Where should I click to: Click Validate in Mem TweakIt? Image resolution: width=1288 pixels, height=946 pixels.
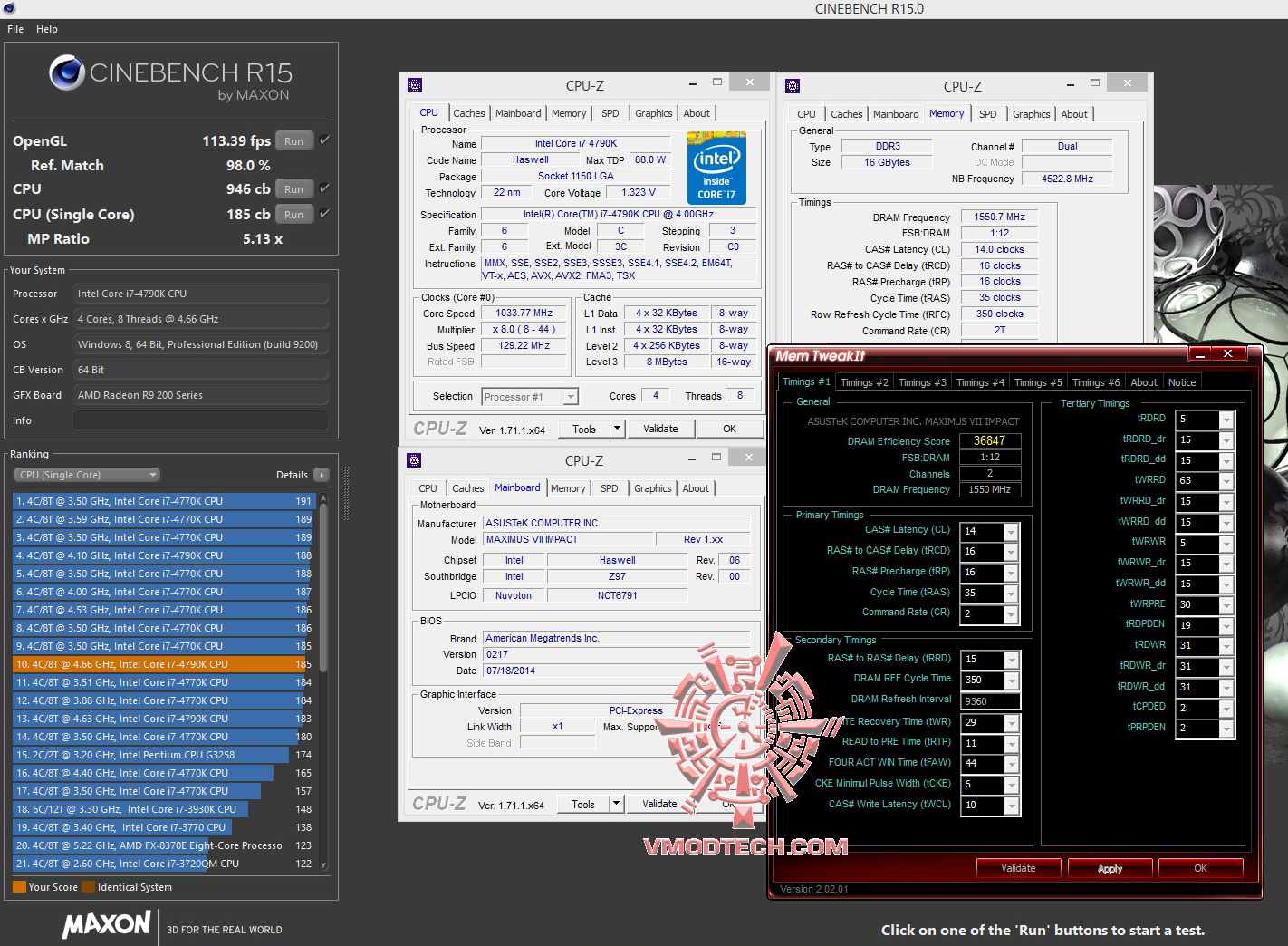point(1018,868)
